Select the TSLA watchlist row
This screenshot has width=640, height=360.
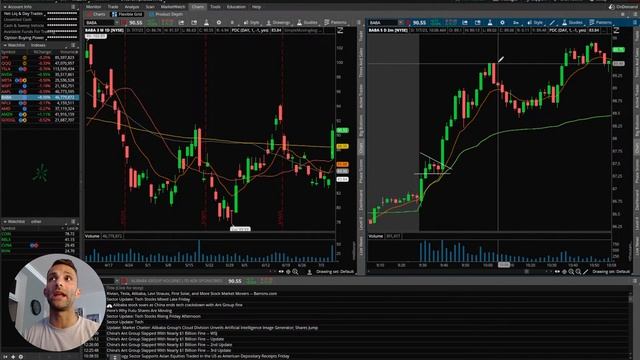click(40, 69)
